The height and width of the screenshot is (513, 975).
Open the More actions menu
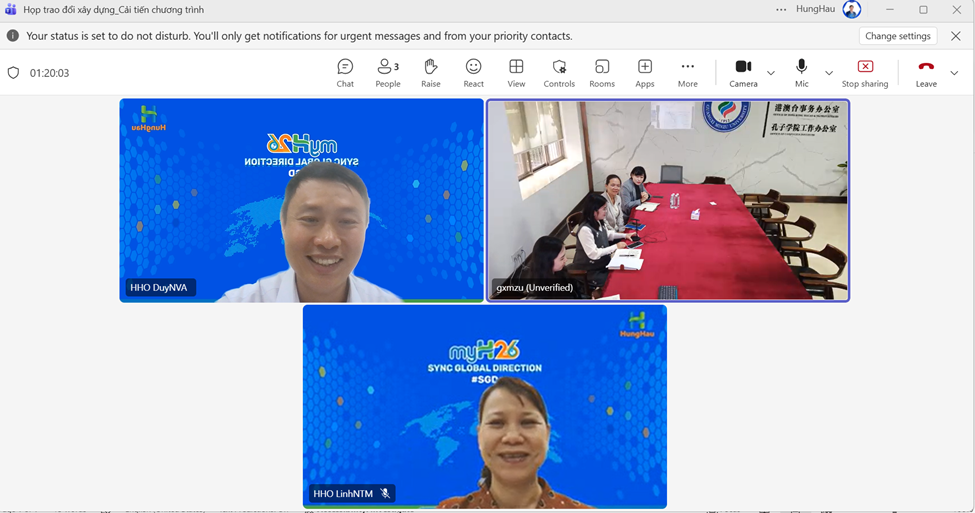(687, 73)
